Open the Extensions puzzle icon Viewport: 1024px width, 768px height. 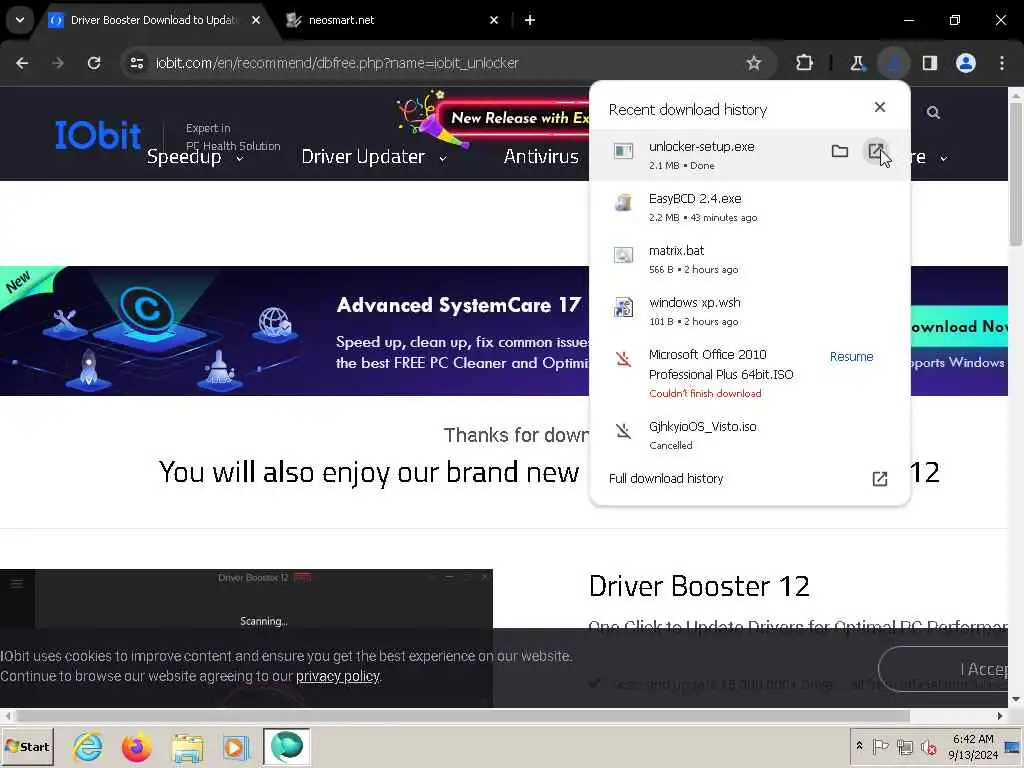click(x=804, y=63)
